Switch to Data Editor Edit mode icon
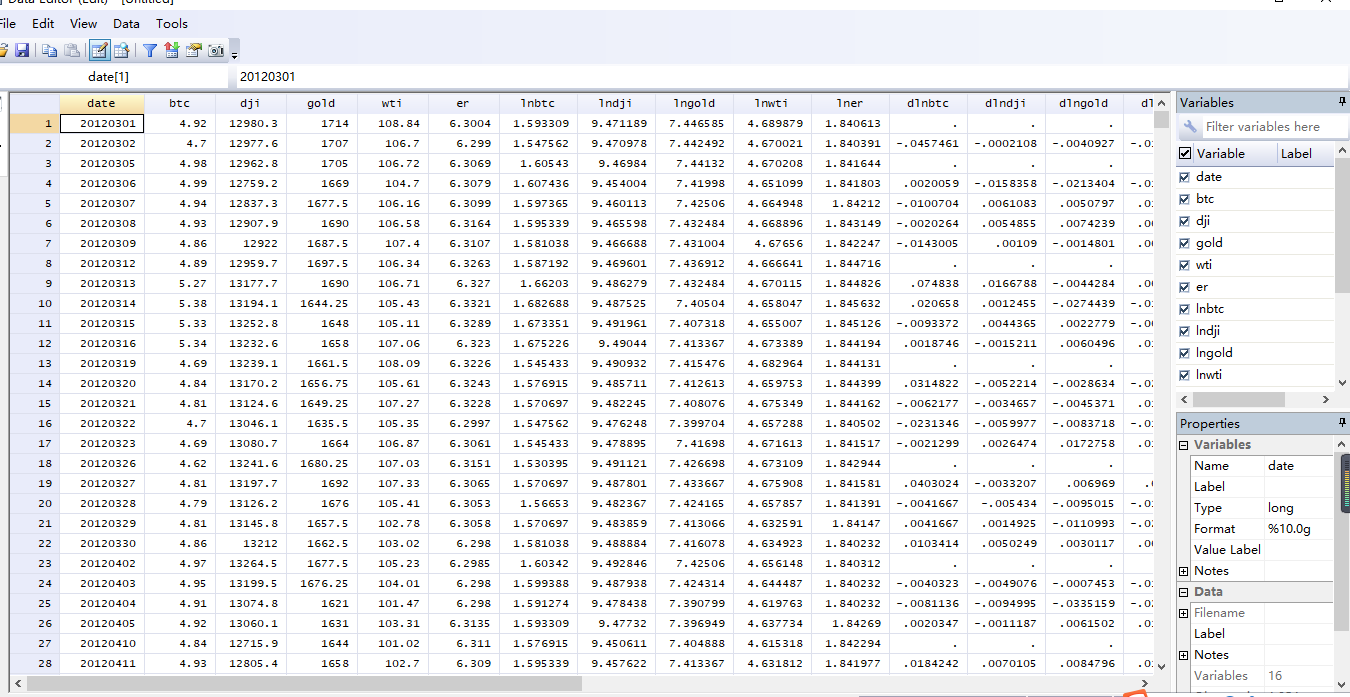Image resolution: width=1350 pixels, height=697 pixels. pyautogui.click(x=100, y=50)
